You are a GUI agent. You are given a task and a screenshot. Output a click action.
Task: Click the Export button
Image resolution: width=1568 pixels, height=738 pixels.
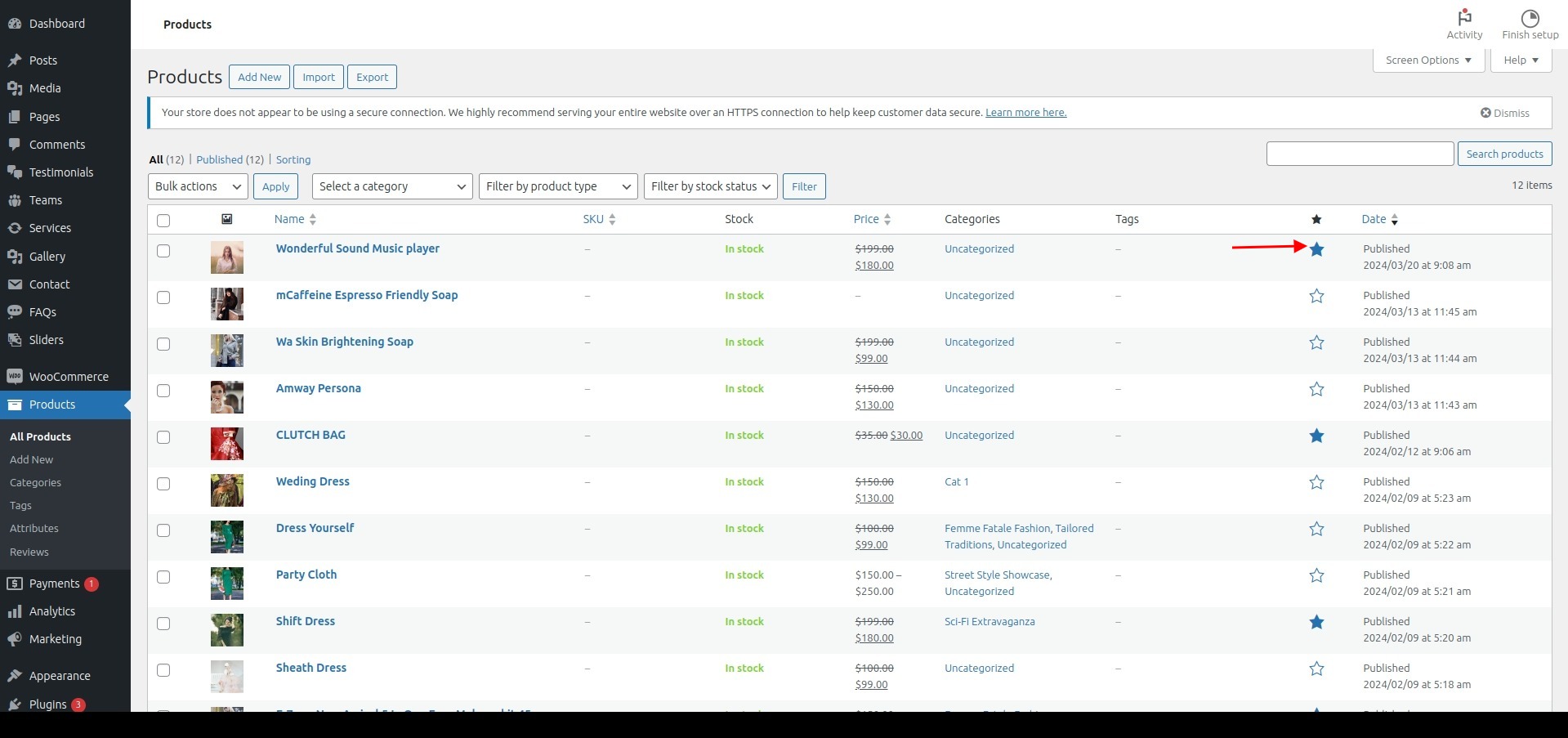click(372, 77)
